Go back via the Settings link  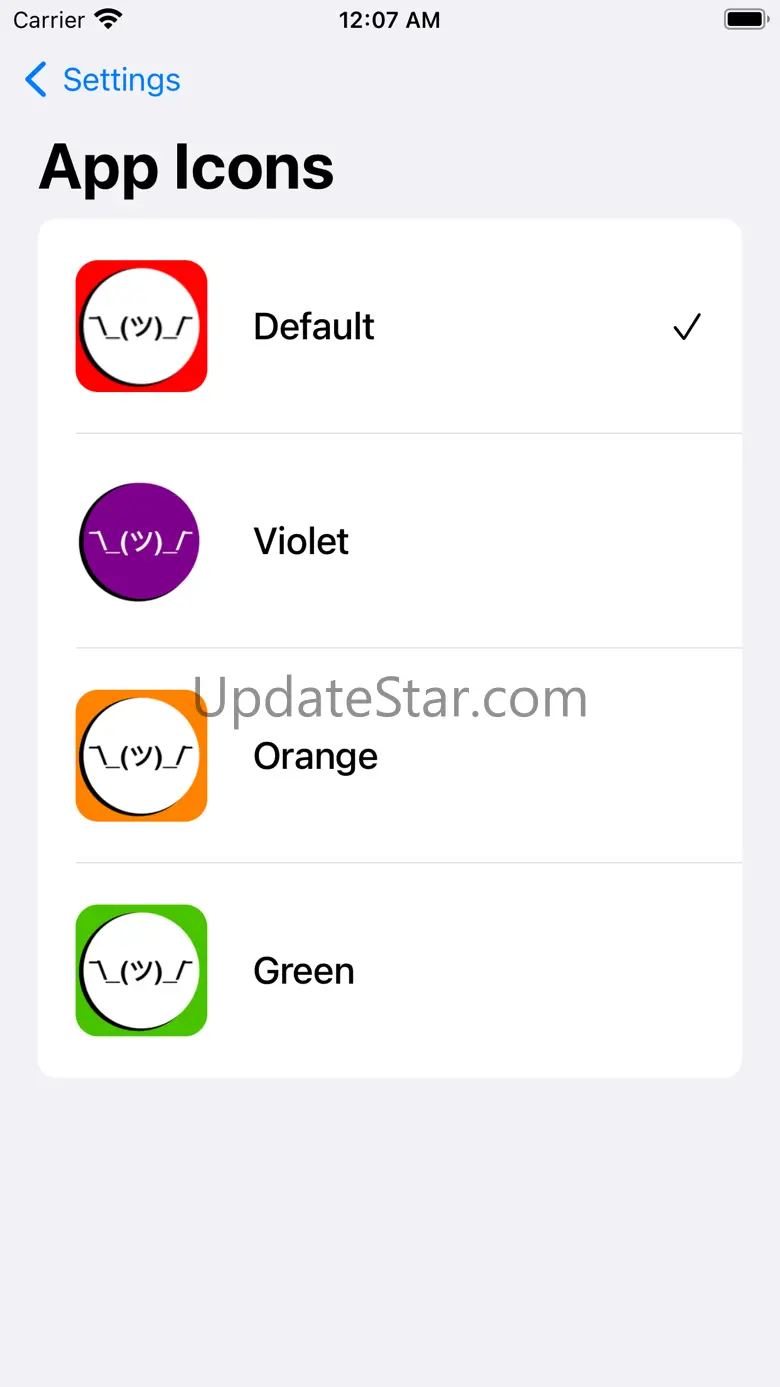tap(121, 80)
